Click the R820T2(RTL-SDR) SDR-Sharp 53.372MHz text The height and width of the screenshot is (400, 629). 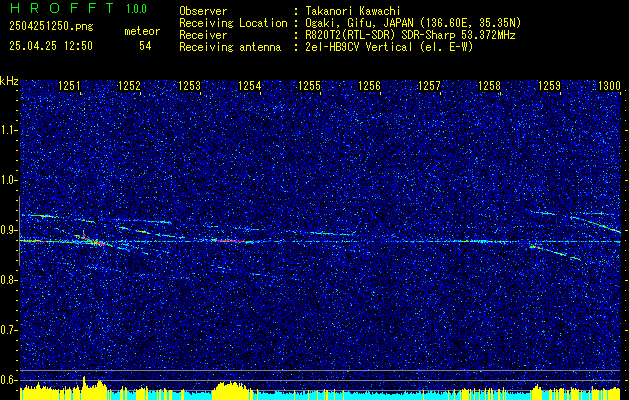click(x=410, y=35)
